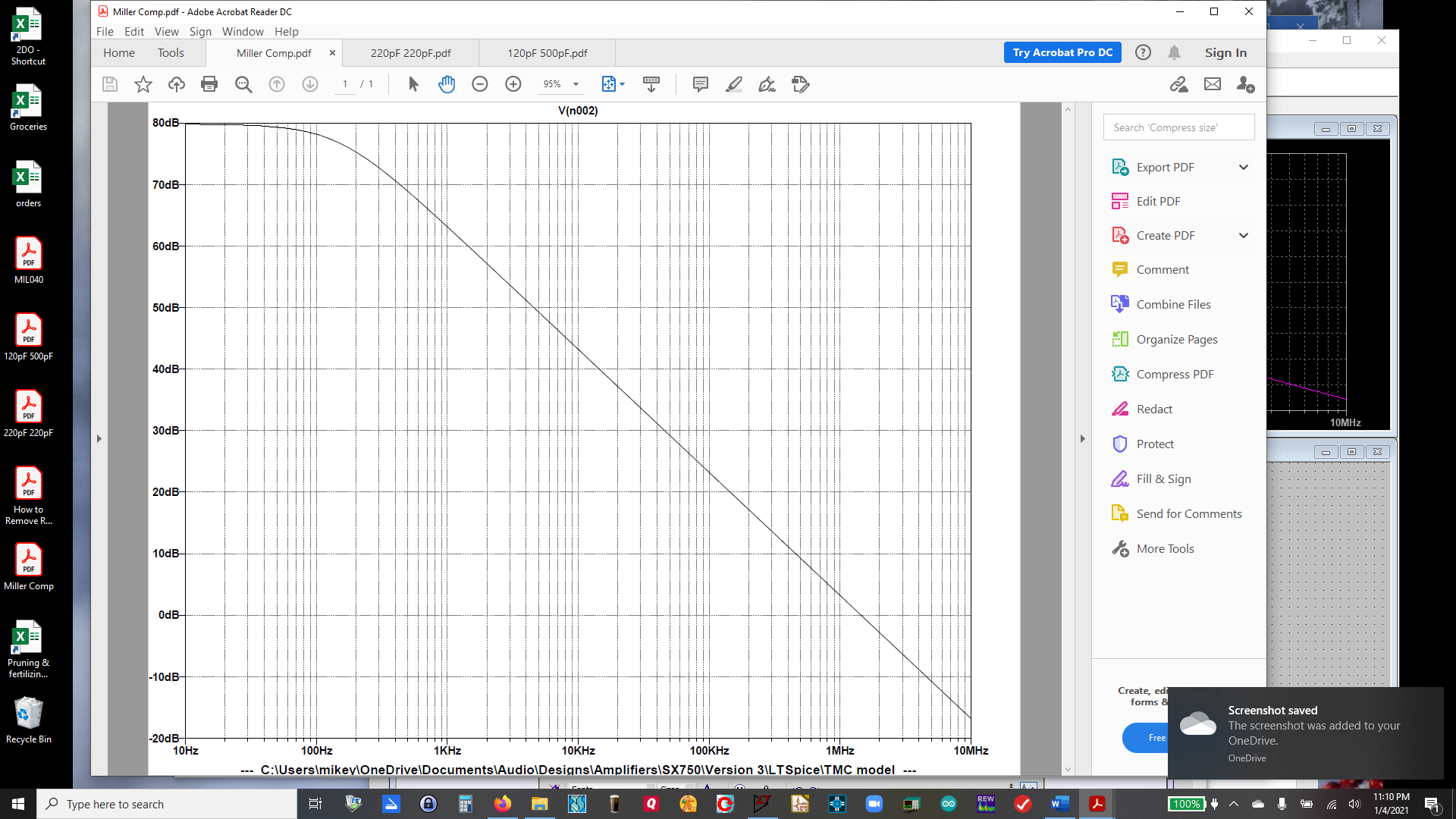Click the scrolling mode keyboard icon
1456x819 pixels.
(651, 84)
